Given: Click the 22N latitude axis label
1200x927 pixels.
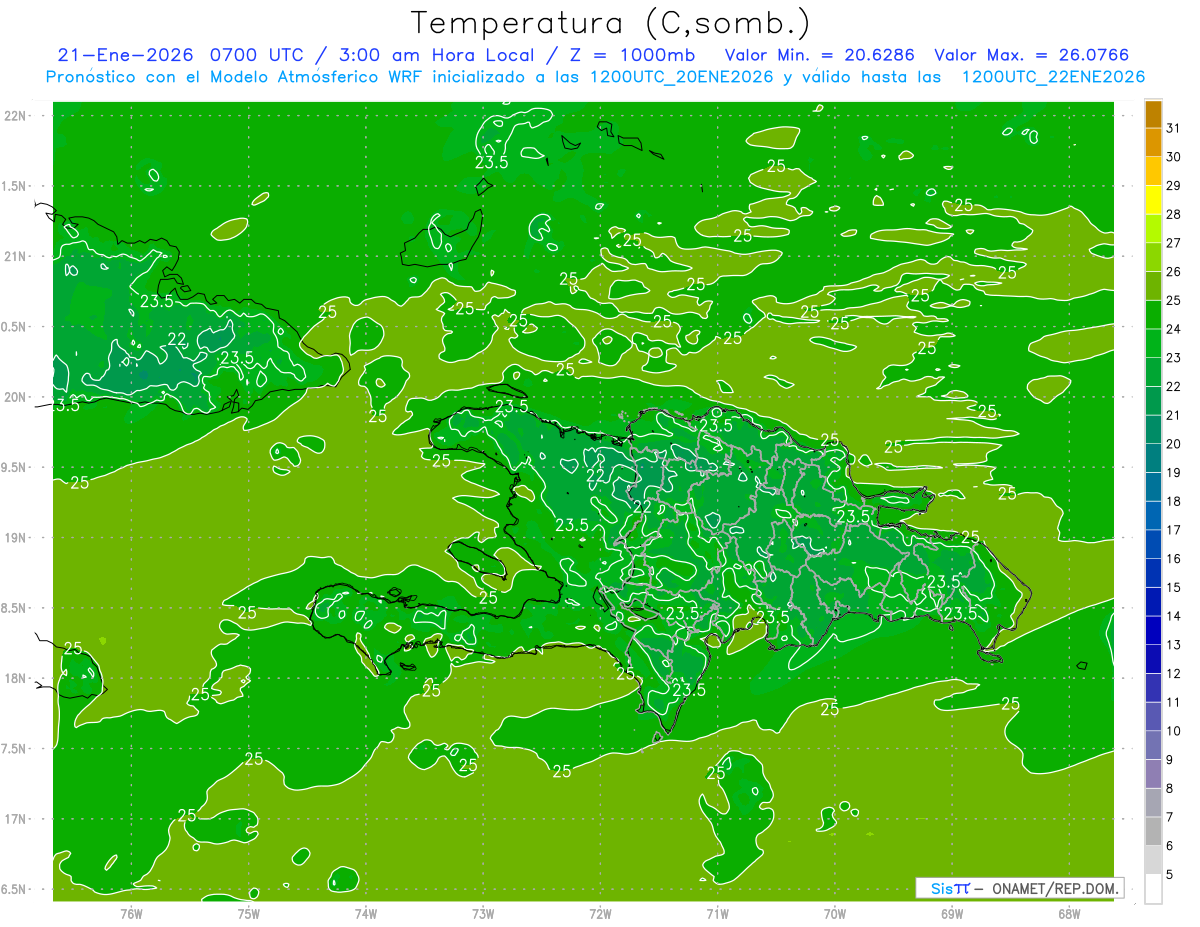Looking at the screenshot, I should pyautogui.click(x=15, y=116).
